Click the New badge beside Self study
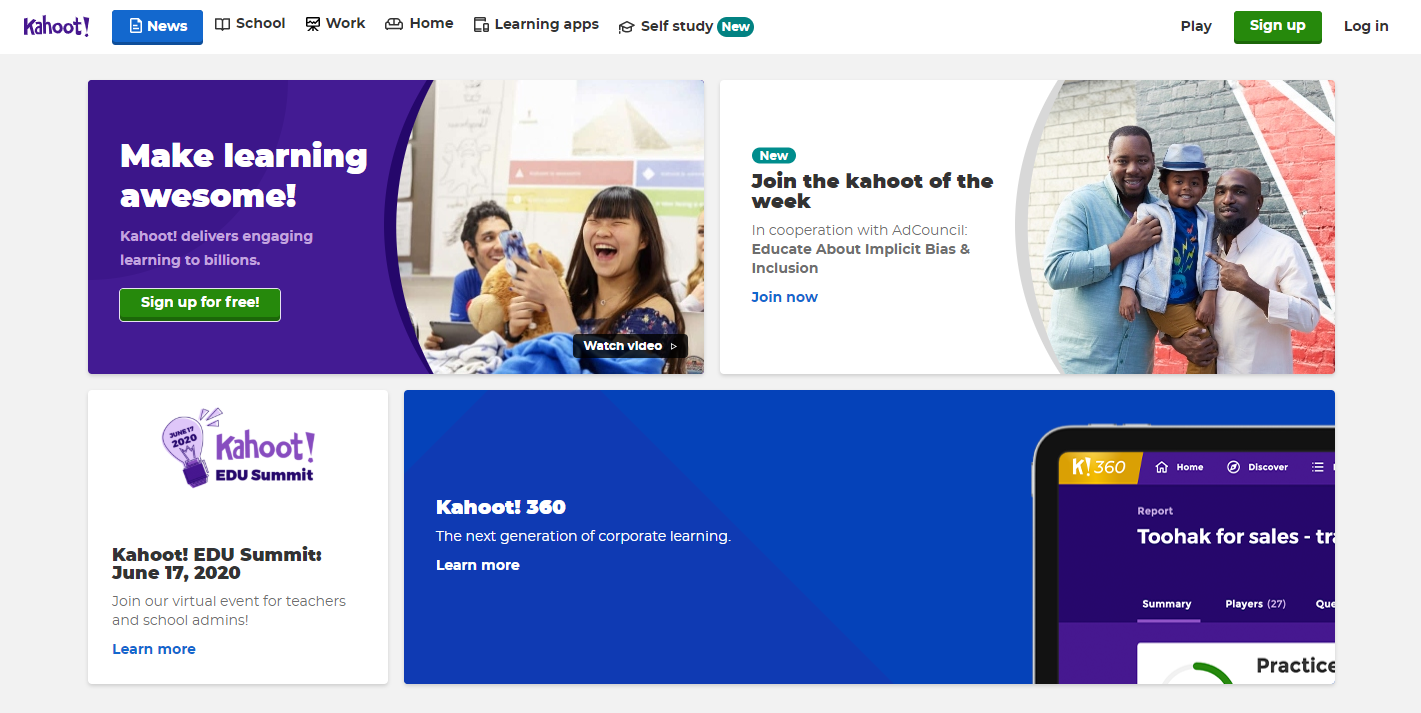Viewport: 1421px width, 713px height. [x=735, y=27]
